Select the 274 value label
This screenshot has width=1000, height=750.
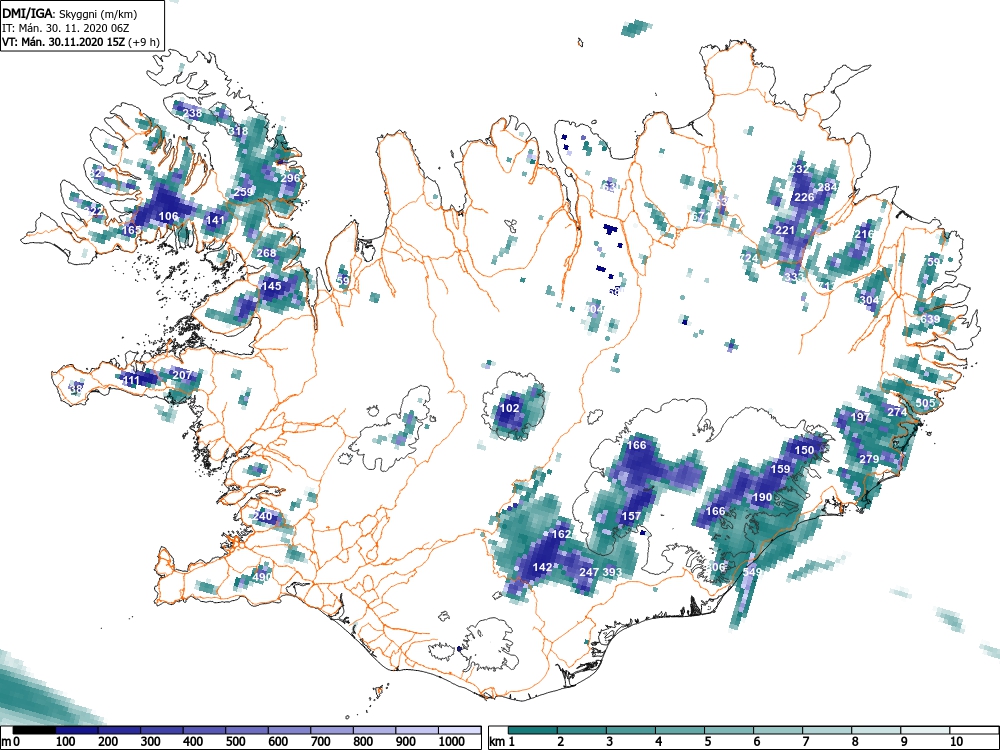click(x=897, y=412)
